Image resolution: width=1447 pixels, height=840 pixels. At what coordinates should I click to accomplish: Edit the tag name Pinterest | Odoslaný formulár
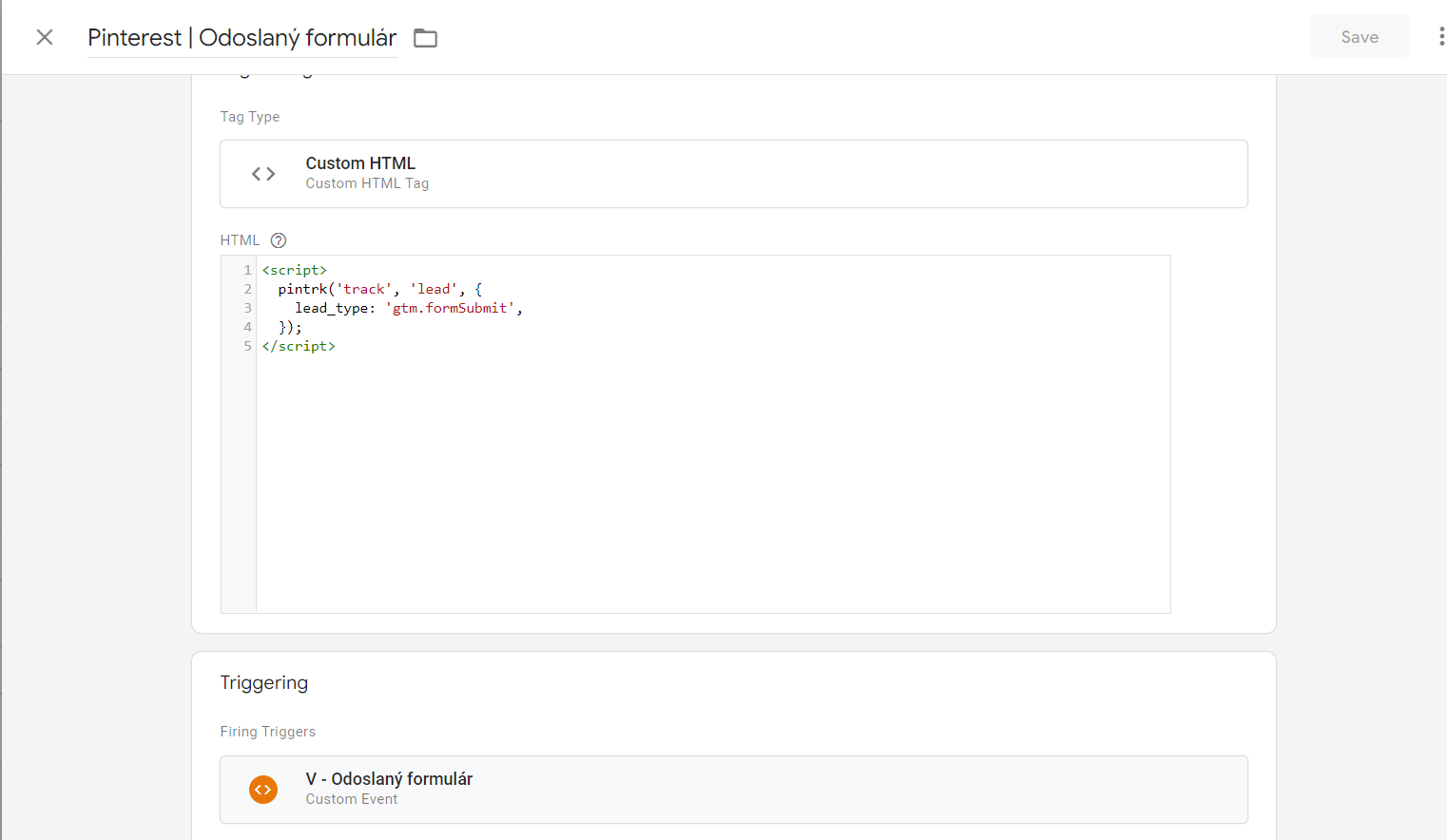click(x=241, y=38)
